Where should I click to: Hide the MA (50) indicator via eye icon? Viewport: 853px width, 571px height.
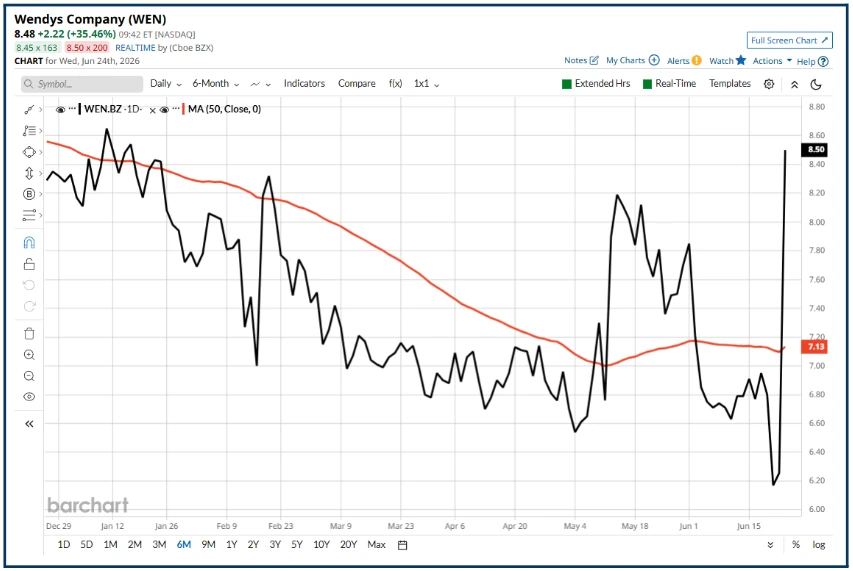[x=164, y=109]
